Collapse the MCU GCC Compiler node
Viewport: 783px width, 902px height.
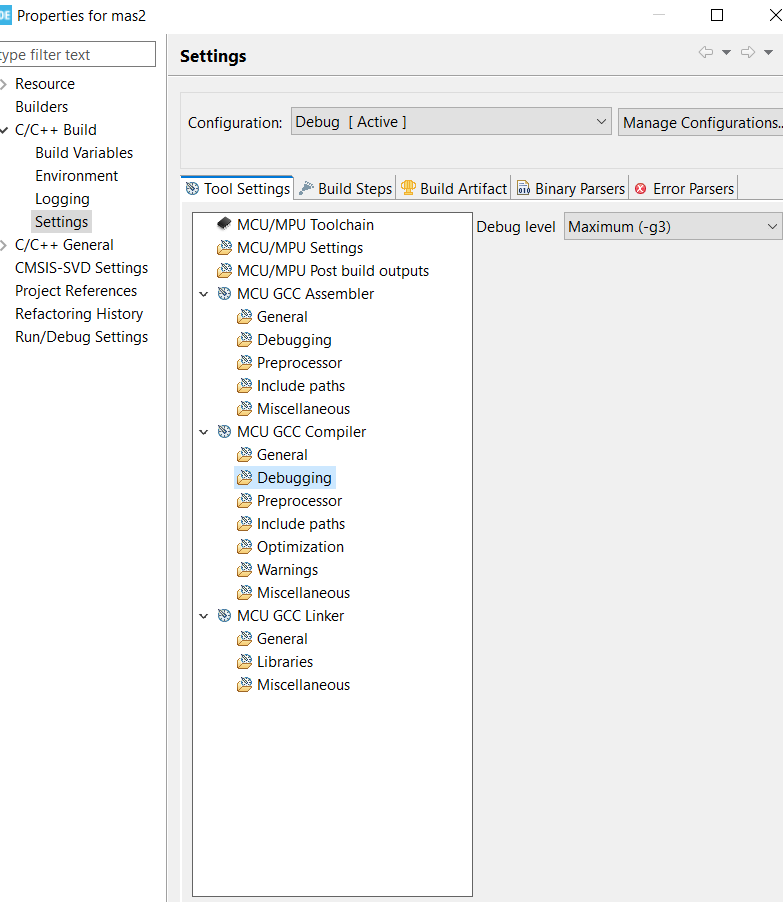pos(204,432)
